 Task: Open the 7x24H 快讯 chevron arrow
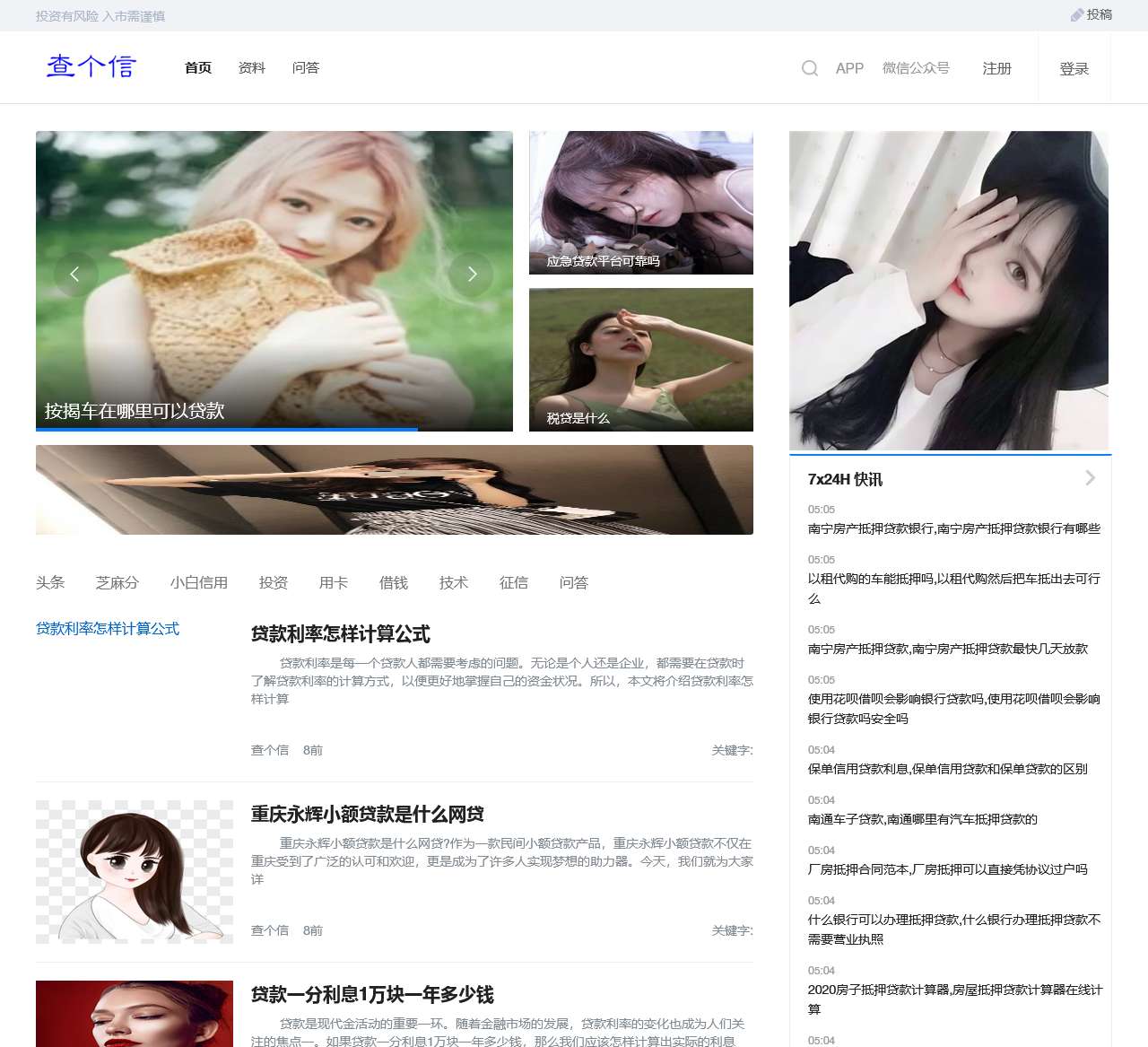coord(1091,478)
